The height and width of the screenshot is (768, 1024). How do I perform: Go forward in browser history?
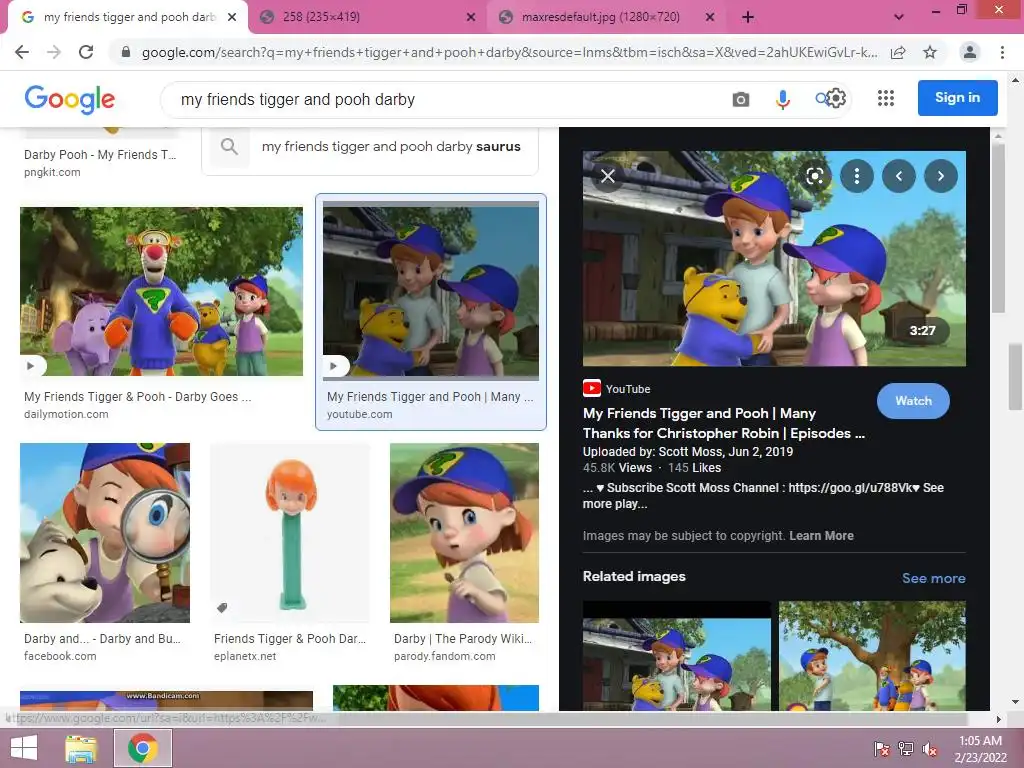tap(54, 52)
